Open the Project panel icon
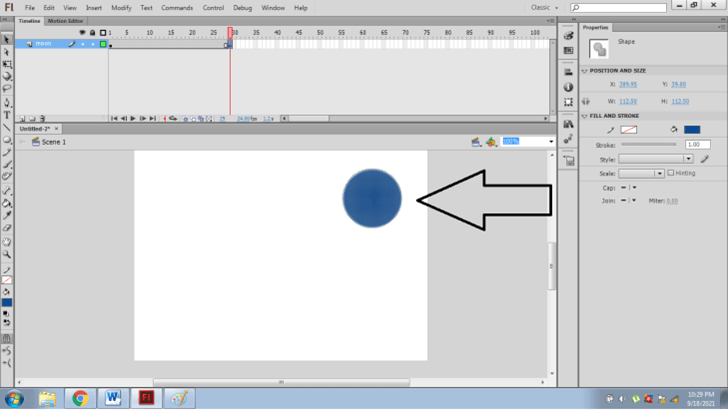Screen dimensions: 728x410 point(568,161)
